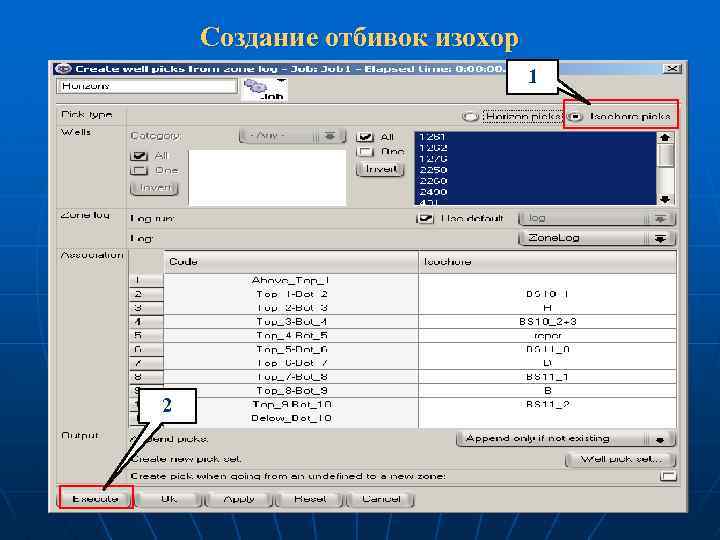Click the Invert button under Category

click(x=154, y=188)
